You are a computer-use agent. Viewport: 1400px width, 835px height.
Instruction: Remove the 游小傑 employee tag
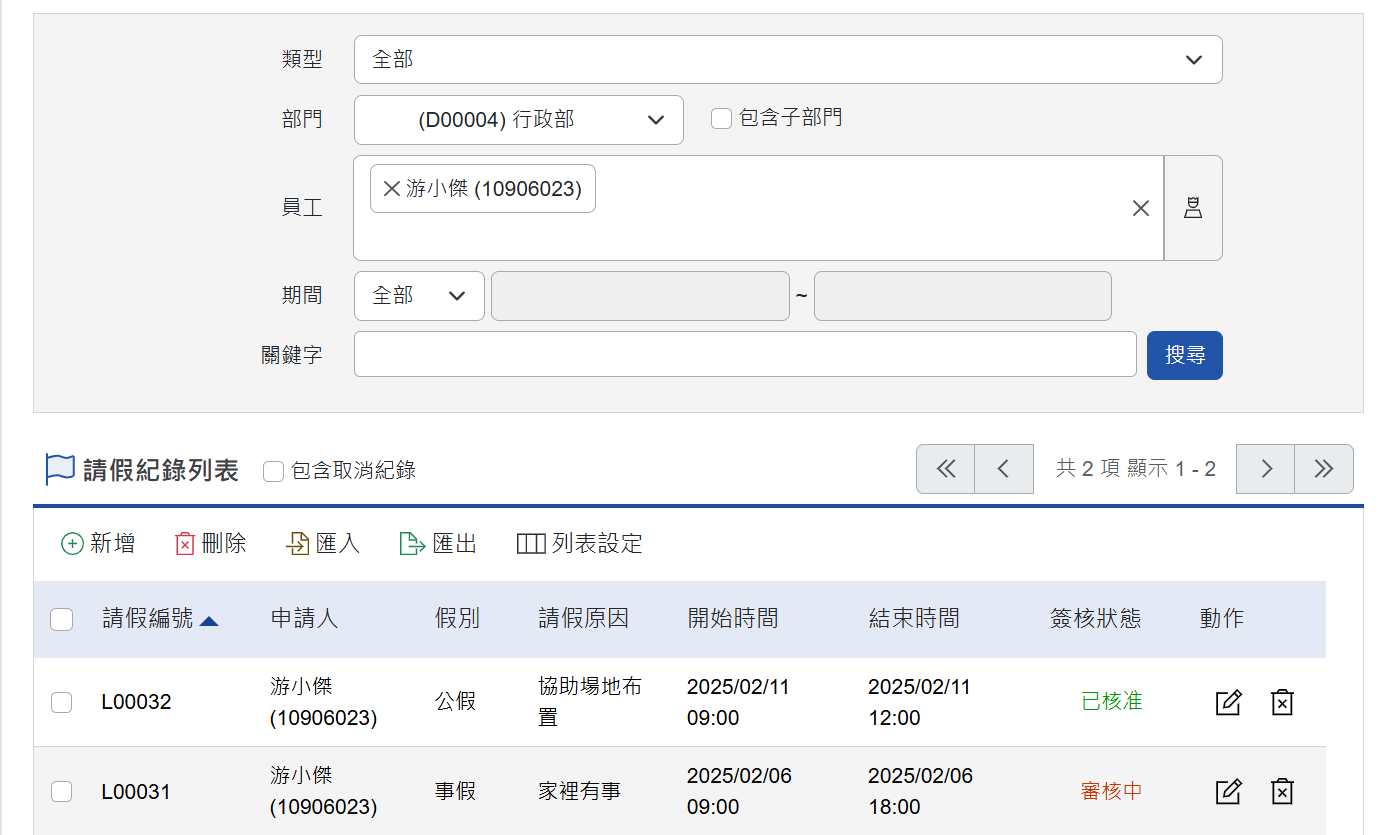391,189
